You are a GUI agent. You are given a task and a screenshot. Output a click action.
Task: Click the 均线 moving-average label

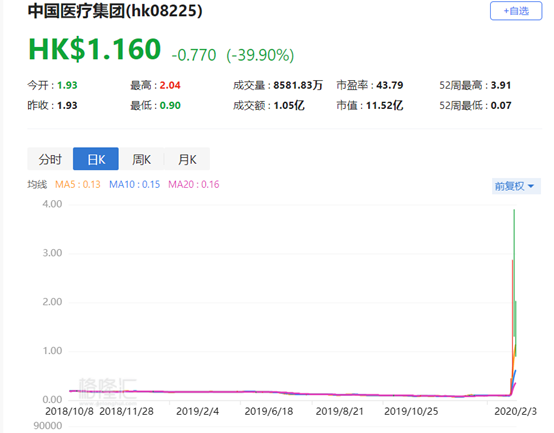pos(37,184)
